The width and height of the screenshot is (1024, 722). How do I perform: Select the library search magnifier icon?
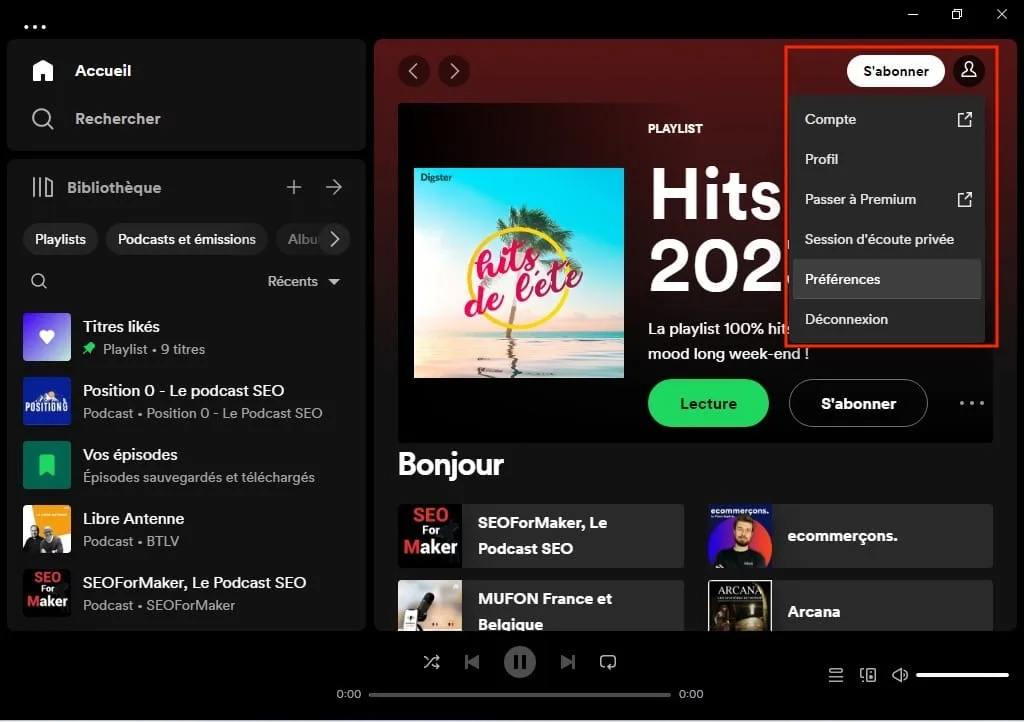[x=39, y=281]
